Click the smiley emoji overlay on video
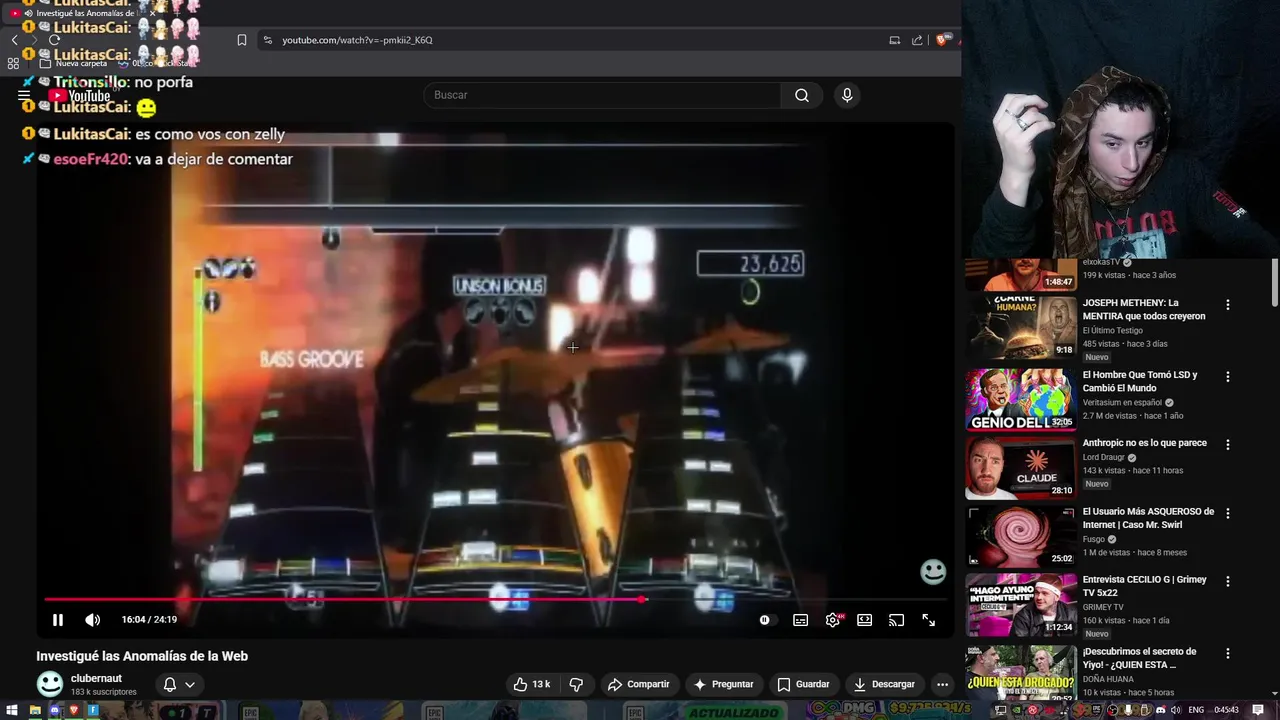This screenshot has height=720, width=1280. tap(933, 571)
